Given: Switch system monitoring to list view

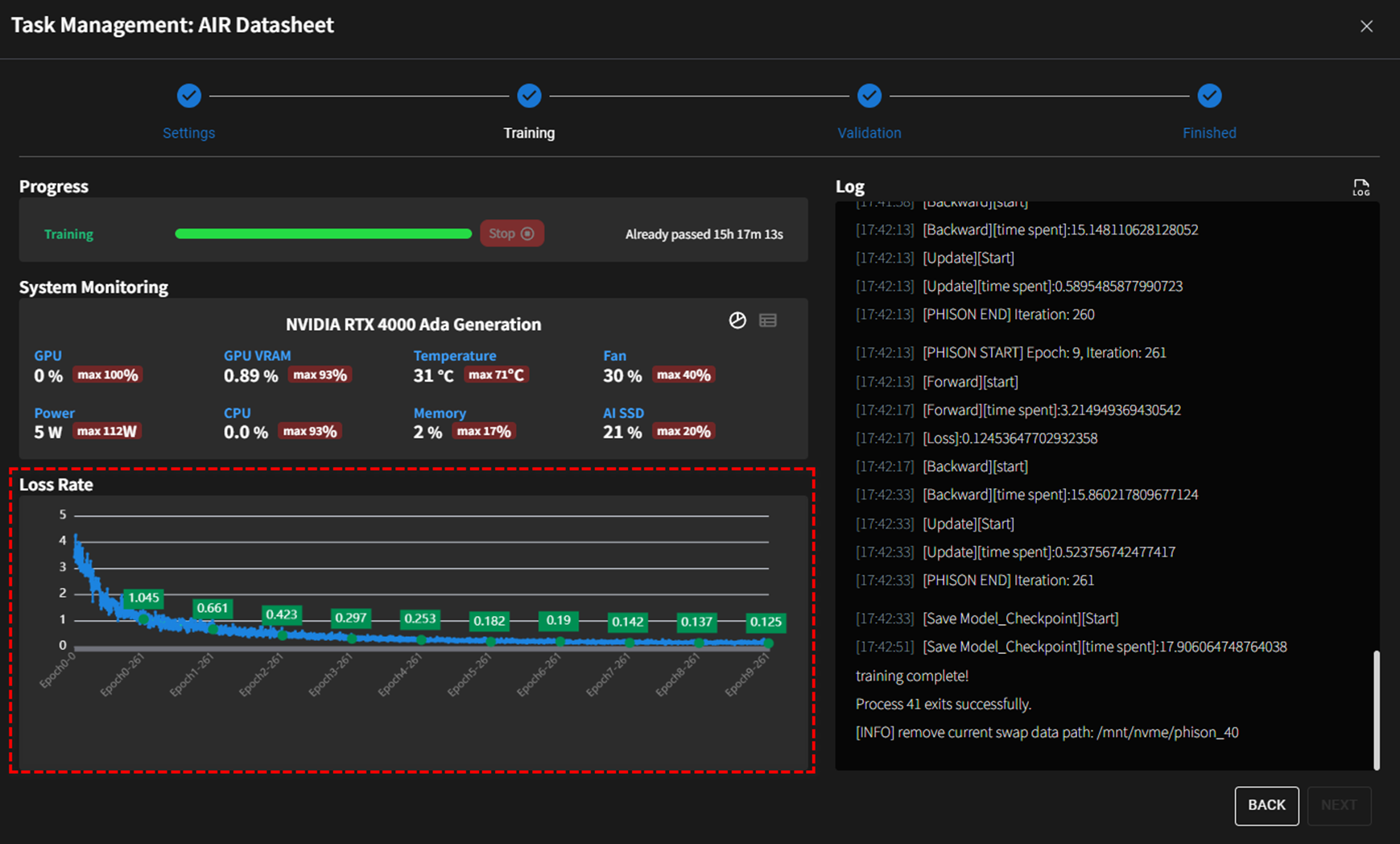Looking at the screenshot, I should [768, 321].
